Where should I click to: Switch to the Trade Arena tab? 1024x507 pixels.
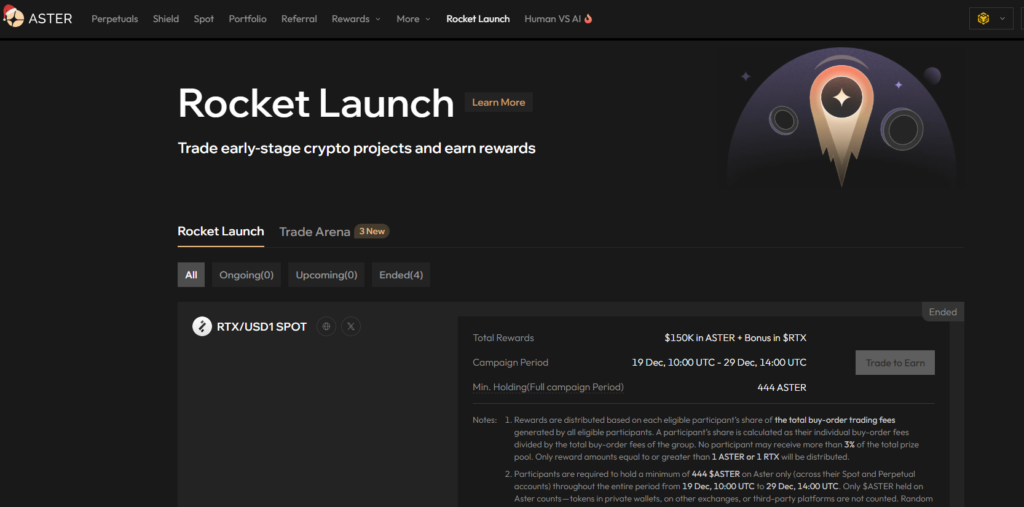(315, 231)
